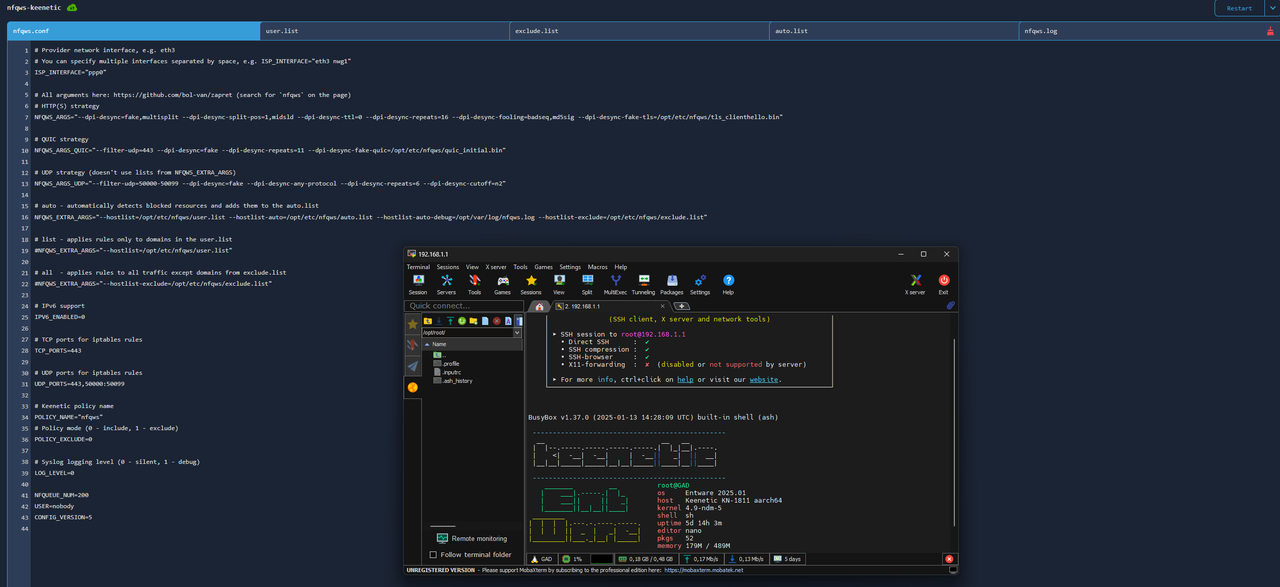The height and width of the screenshot is (587, 1280).
Task: Close the 2. 192.168.1.1 terminal tab
Action: (662, 306)
